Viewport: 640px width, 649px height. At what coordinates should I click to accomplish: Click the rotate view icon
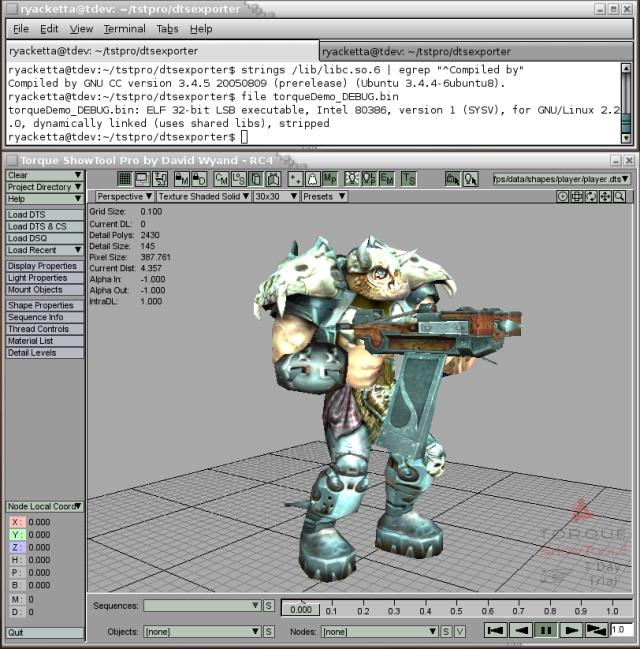coord(591,197)
